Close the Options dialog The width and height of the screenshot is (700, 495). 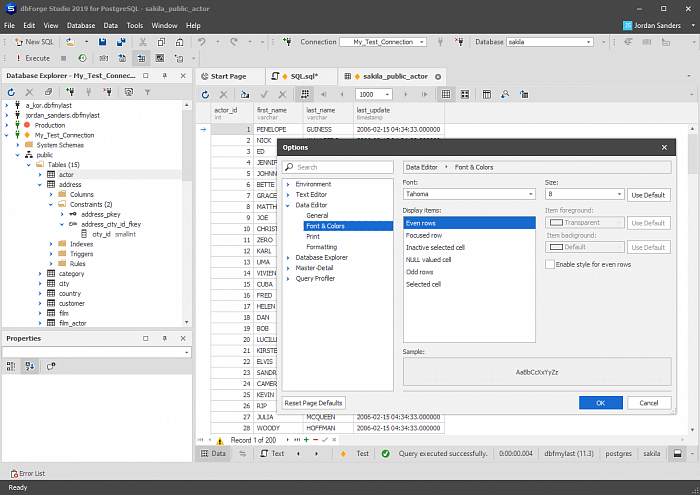pos(664,148)
